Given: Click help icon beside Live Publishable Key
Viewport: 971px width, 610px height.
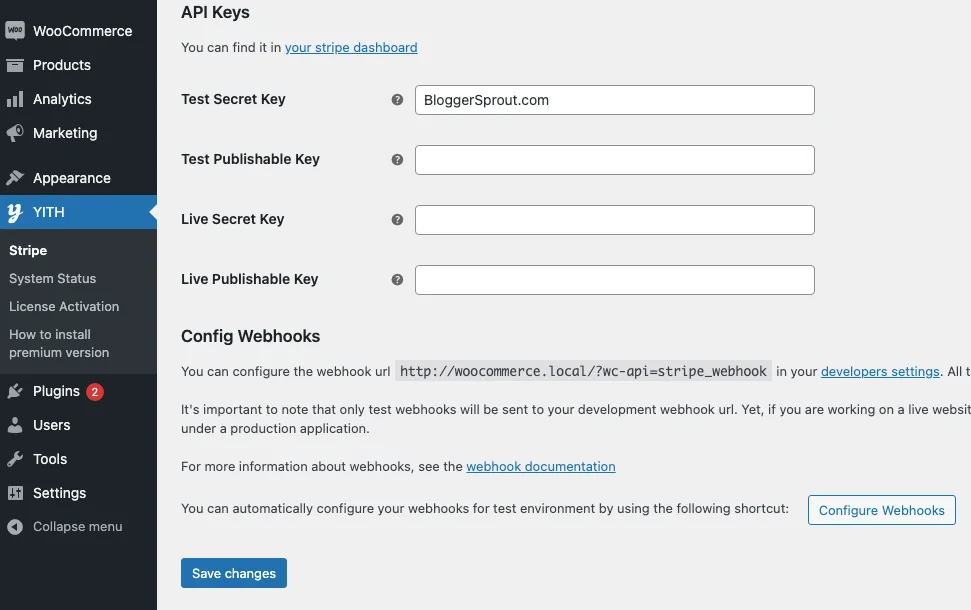Looking at the screenshot, I should pos(397,280).
